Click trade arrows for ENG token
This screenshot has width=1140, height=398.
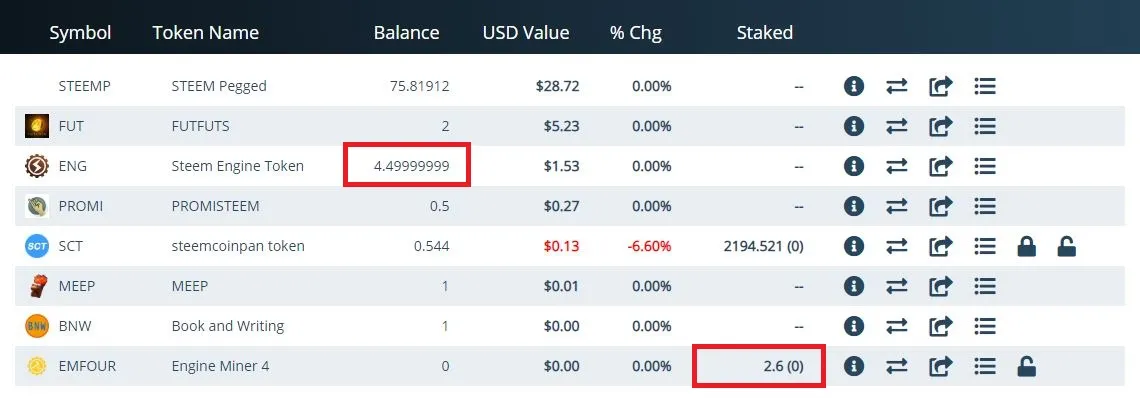point(896,166)
